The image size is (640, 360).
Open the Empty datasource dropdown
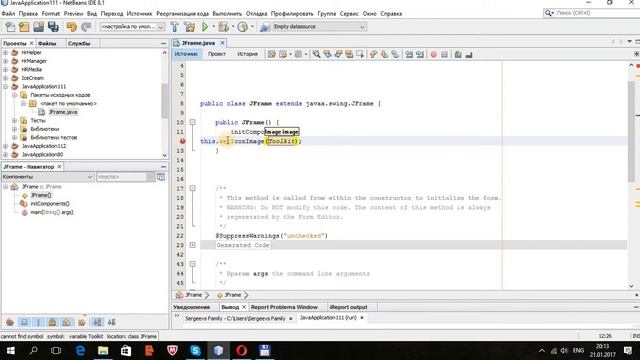[x=320, y=27]
